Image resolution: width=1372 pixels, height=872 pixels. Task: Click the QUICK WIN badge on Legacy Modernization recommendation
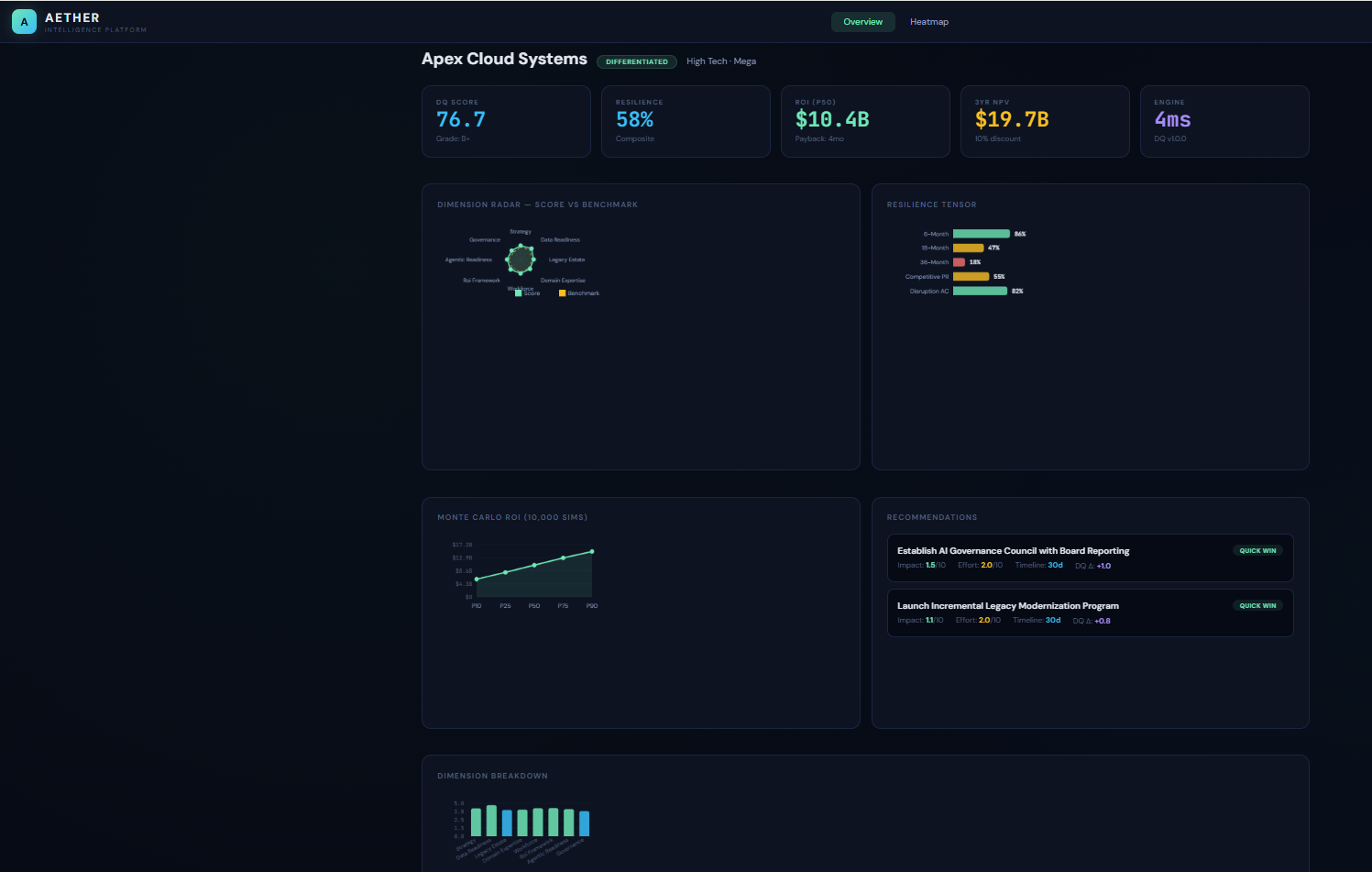[x=1257, y=605]
